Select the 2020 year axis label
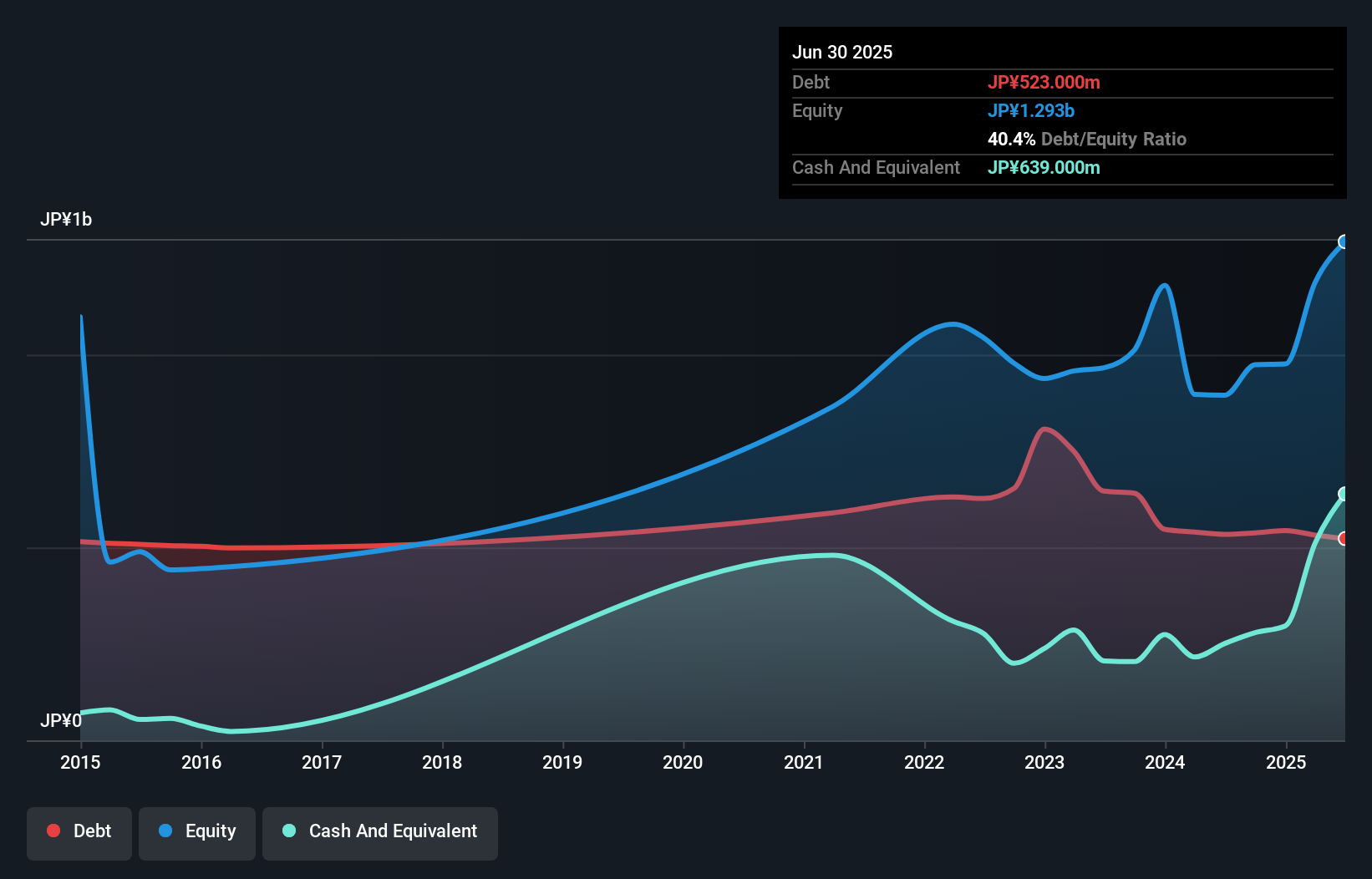Screen dimensions: 1372x879 [x=683, y=762]
